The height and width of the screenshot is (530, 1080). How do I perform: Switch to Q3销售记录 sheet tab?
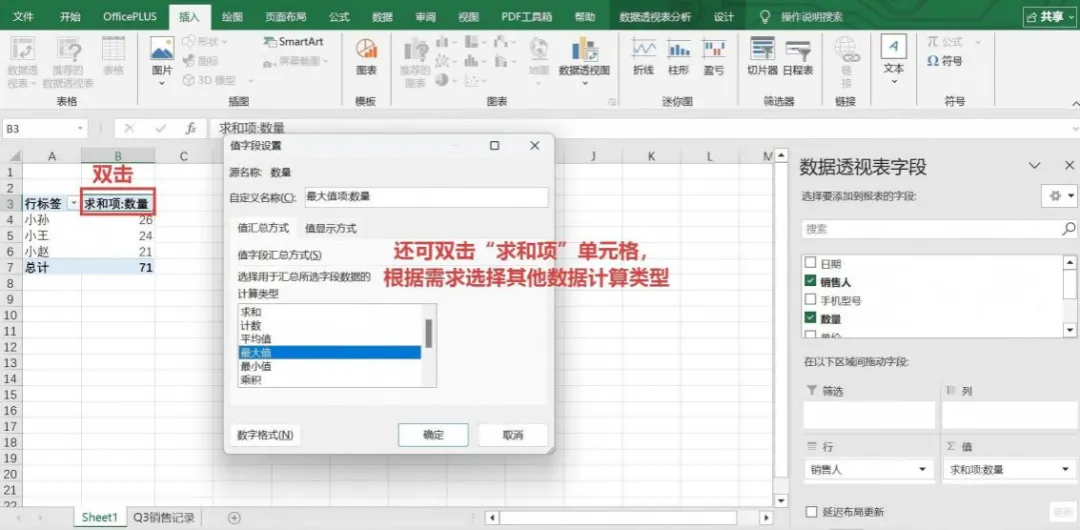[x=164, y=517]
